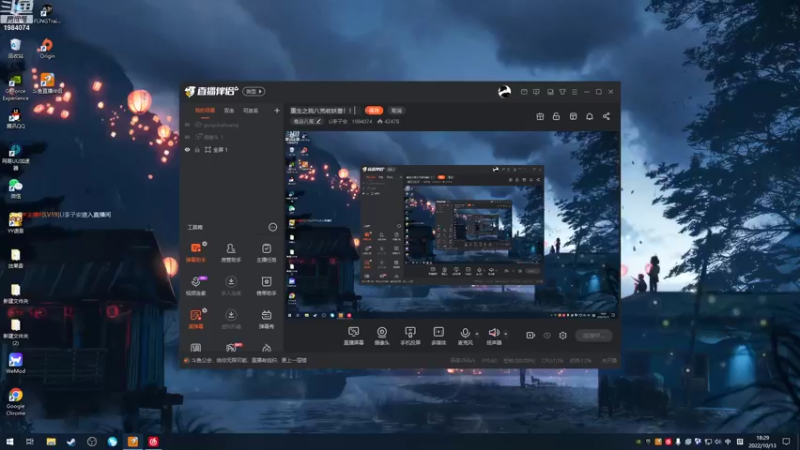The image size is (800, 450).
Task: Click the unlocked padlock icon in header
Action: (556, 116)
